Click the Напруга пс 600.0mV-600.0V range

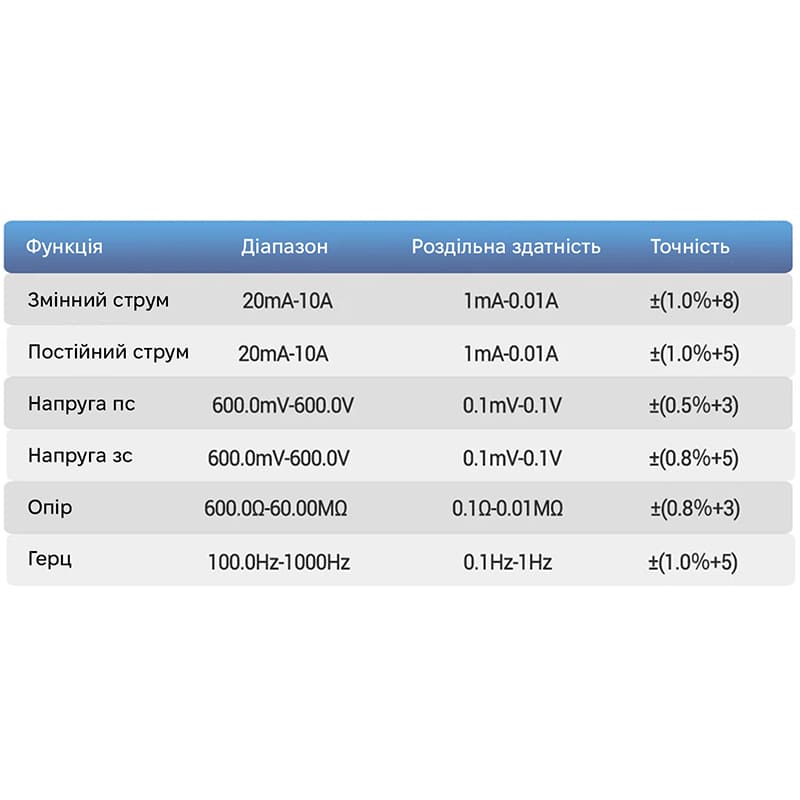283,406
